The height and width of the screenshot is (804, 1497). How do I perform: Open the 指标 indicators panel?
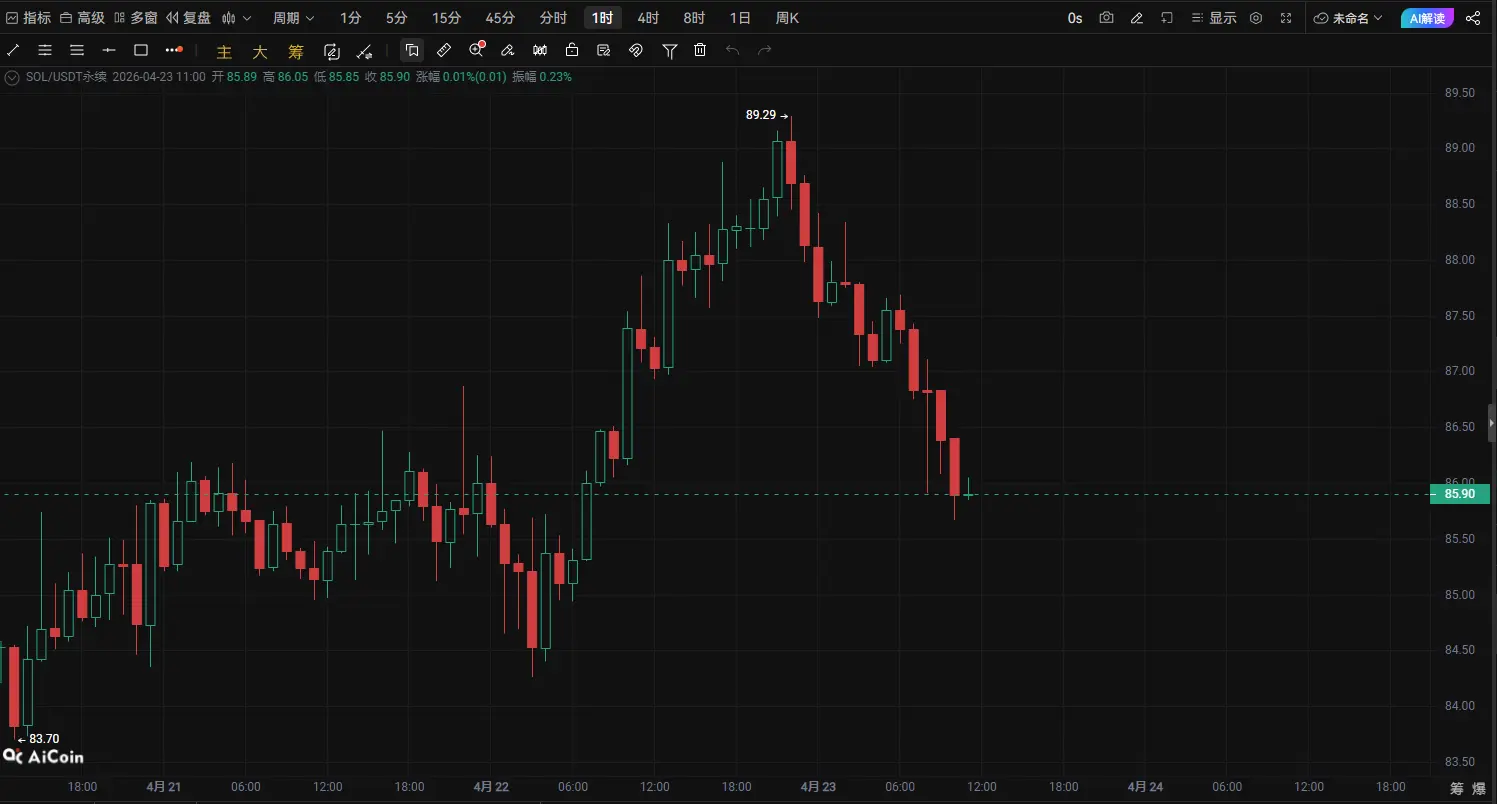click(x=29, y=18)
